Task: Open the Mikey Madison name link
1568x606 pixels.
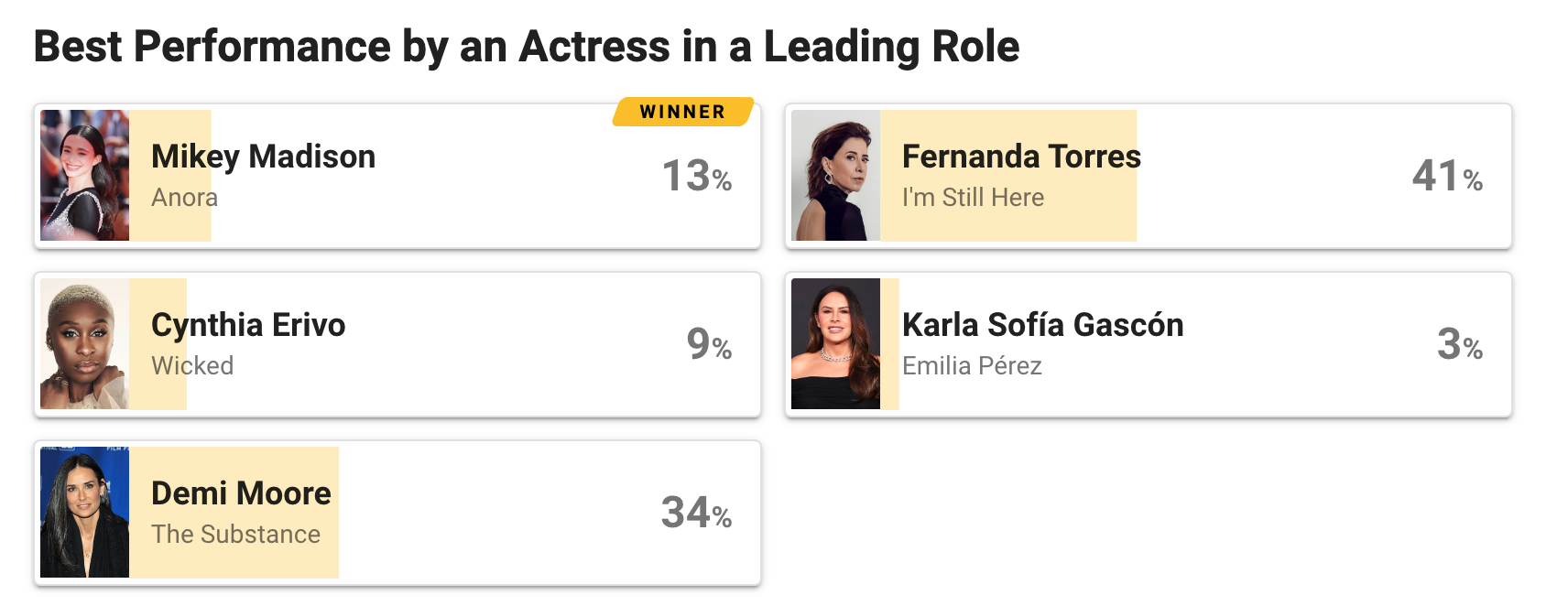Action: [x=263, y=157]
